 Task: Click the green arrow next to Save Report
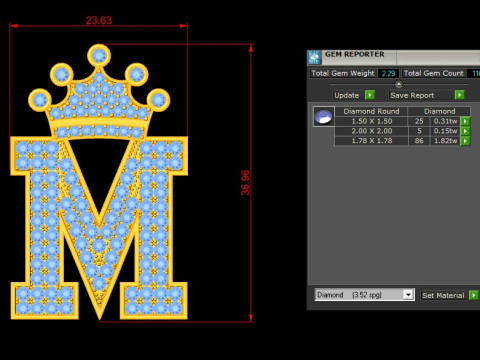[x=460, y=95]
